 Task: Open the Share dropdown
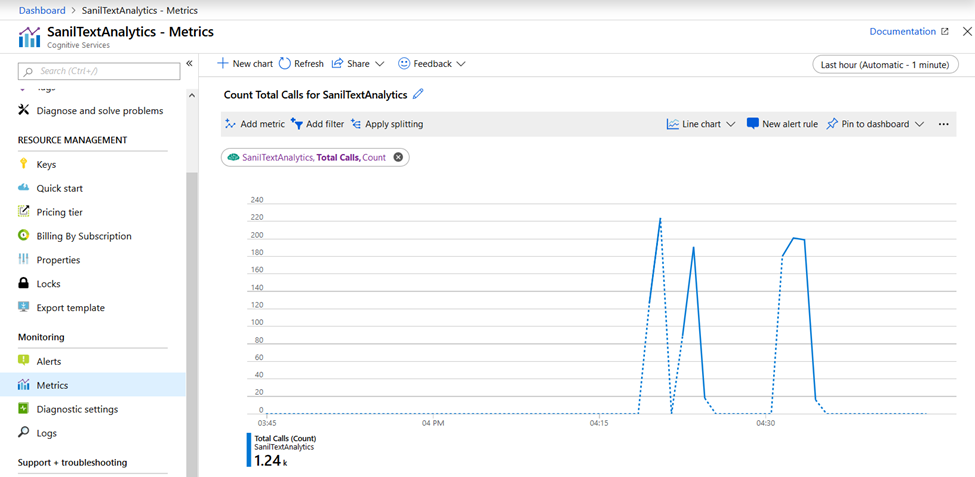click(x=358, y=63)
